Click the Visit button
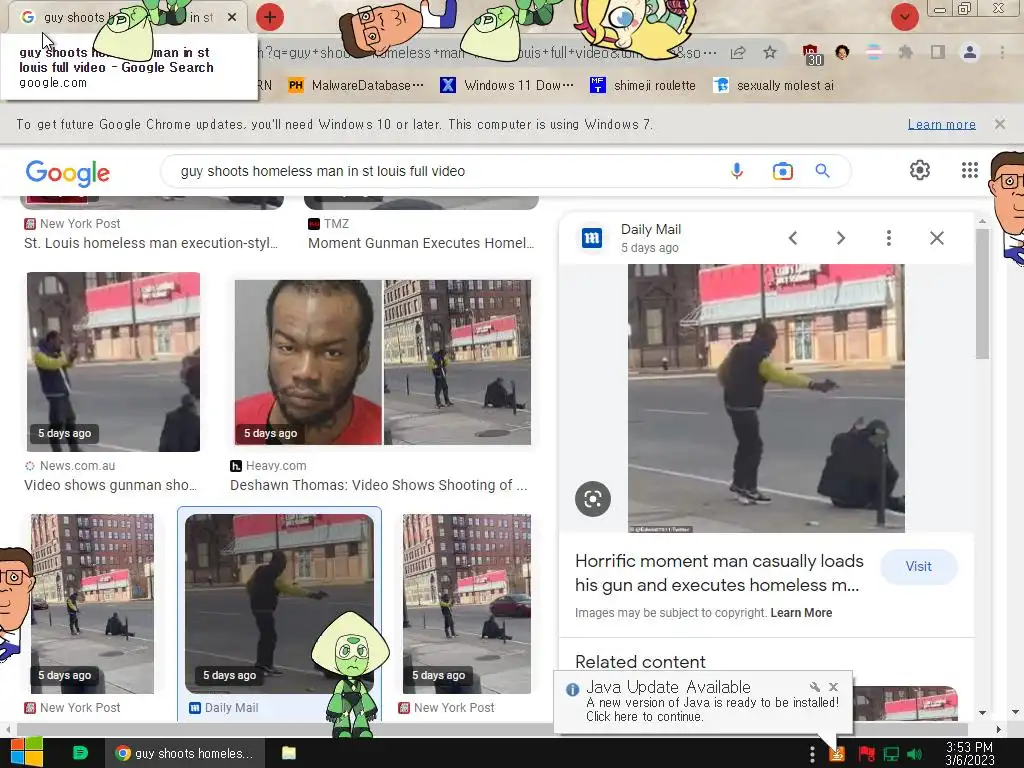The image size is (1024, 768). [918, 567]
